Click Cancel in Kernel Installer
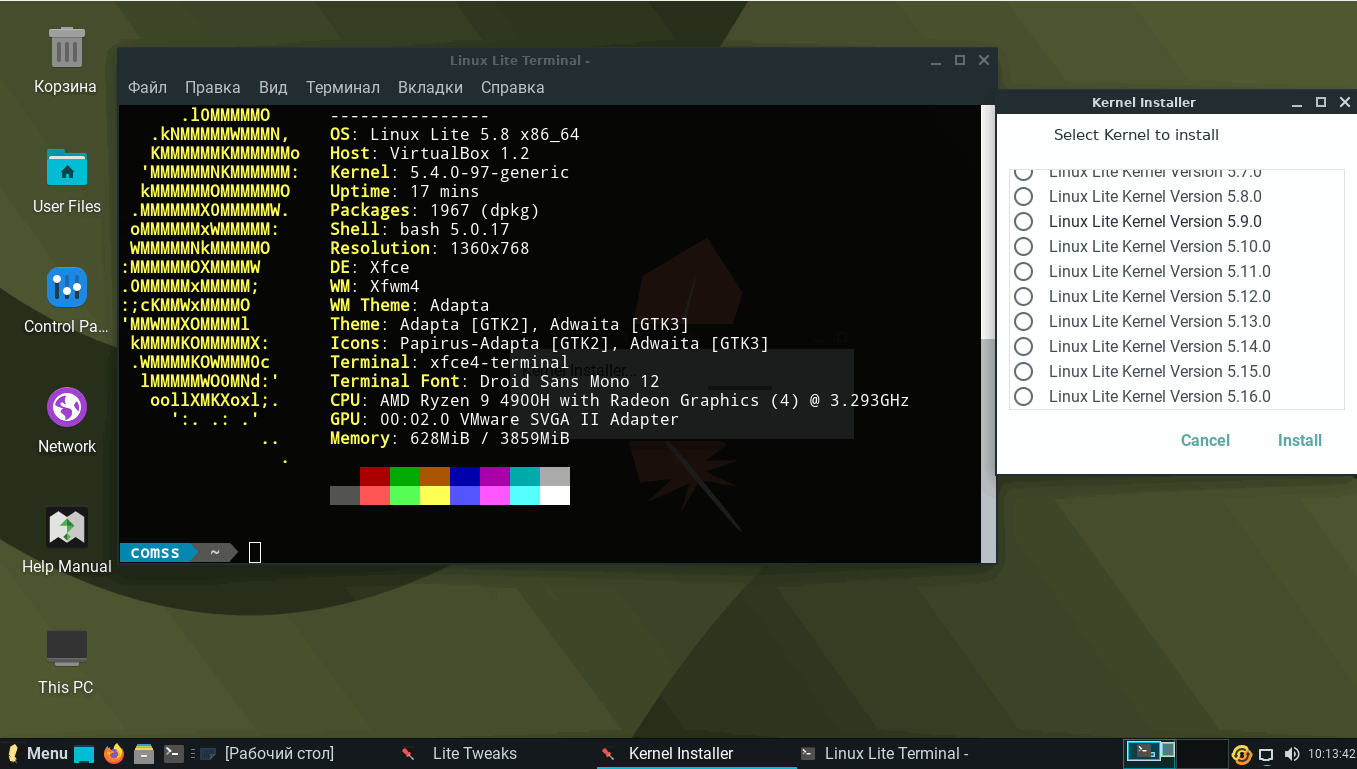Viewport: 1357px width, 769px height. coord(1205,440)
